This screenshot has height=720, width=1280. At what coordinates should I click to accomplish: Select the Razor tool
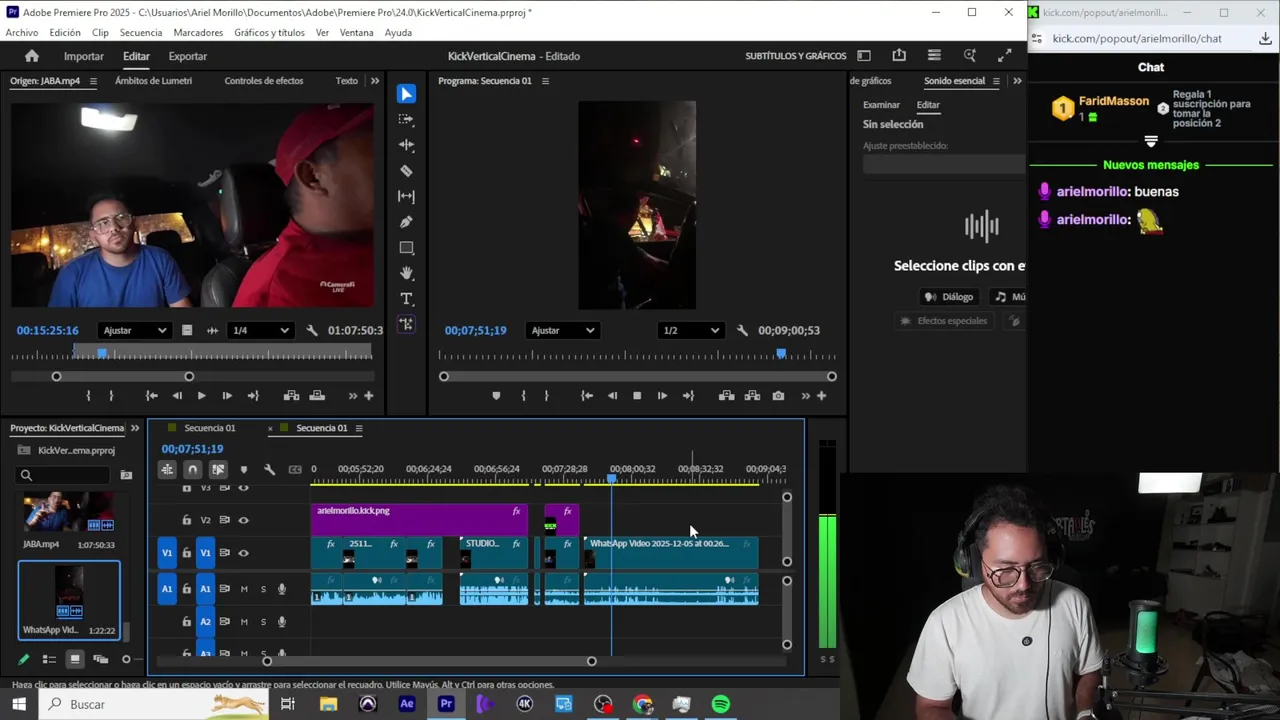[406, 171]
